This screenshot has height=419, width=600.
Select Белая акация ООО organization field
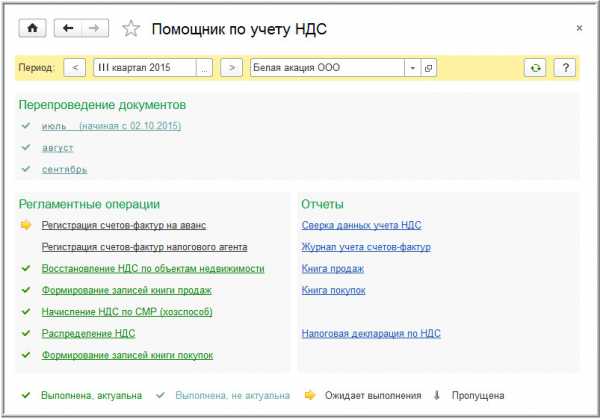[x=326, y=67]
